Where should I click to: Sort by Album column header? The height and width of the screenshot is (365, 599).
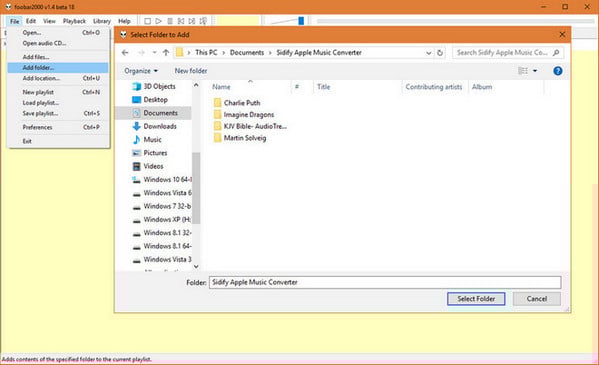point(482,87)
